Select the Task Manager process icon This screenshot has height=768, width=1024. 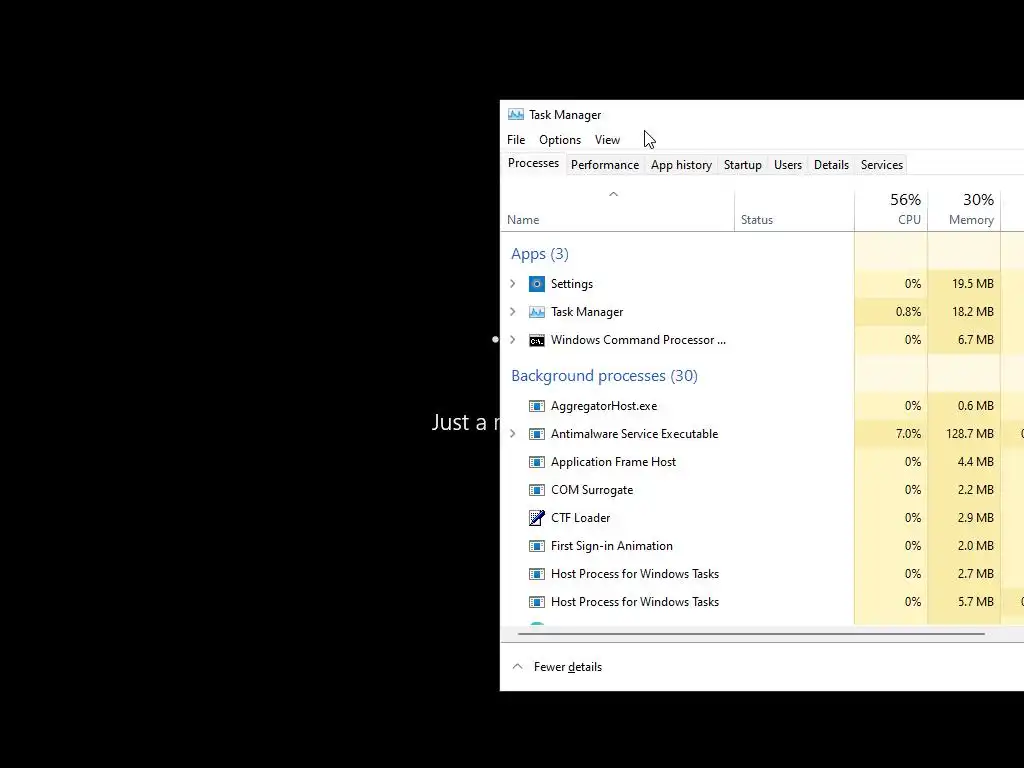pyautogui.click(x=537, y=312)
